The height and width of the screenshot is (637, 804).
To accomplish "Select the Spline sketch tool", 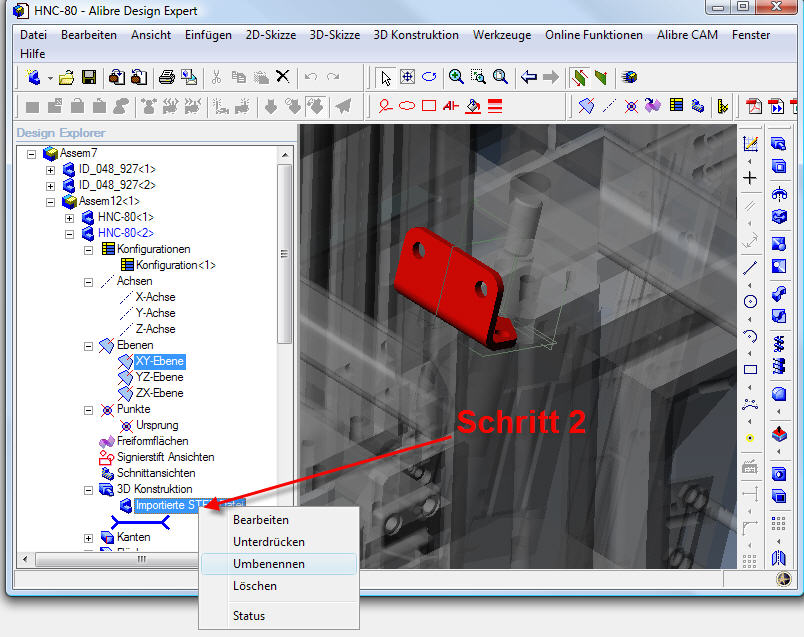I will (x=750, y=405).
